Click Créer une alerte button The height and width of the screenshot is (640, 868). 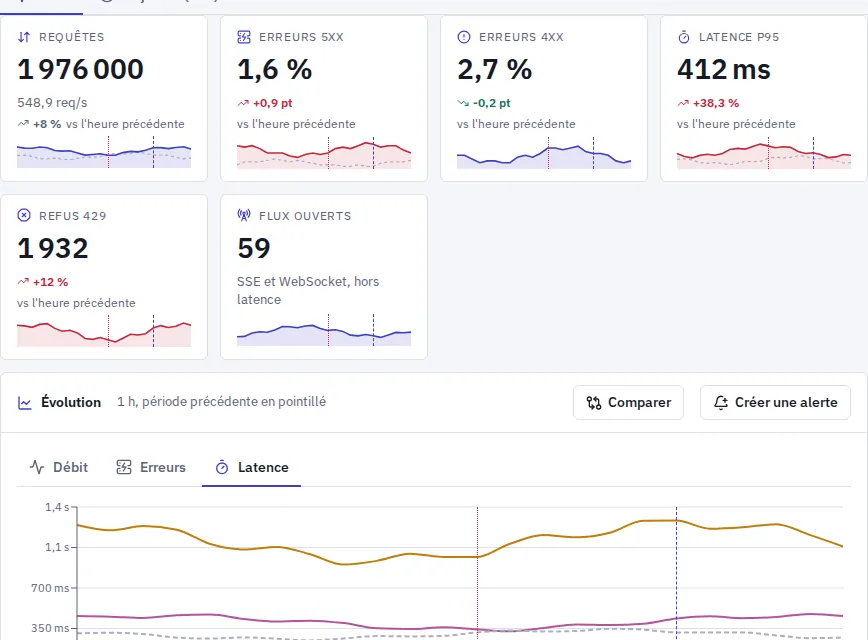tap(775, 402)
